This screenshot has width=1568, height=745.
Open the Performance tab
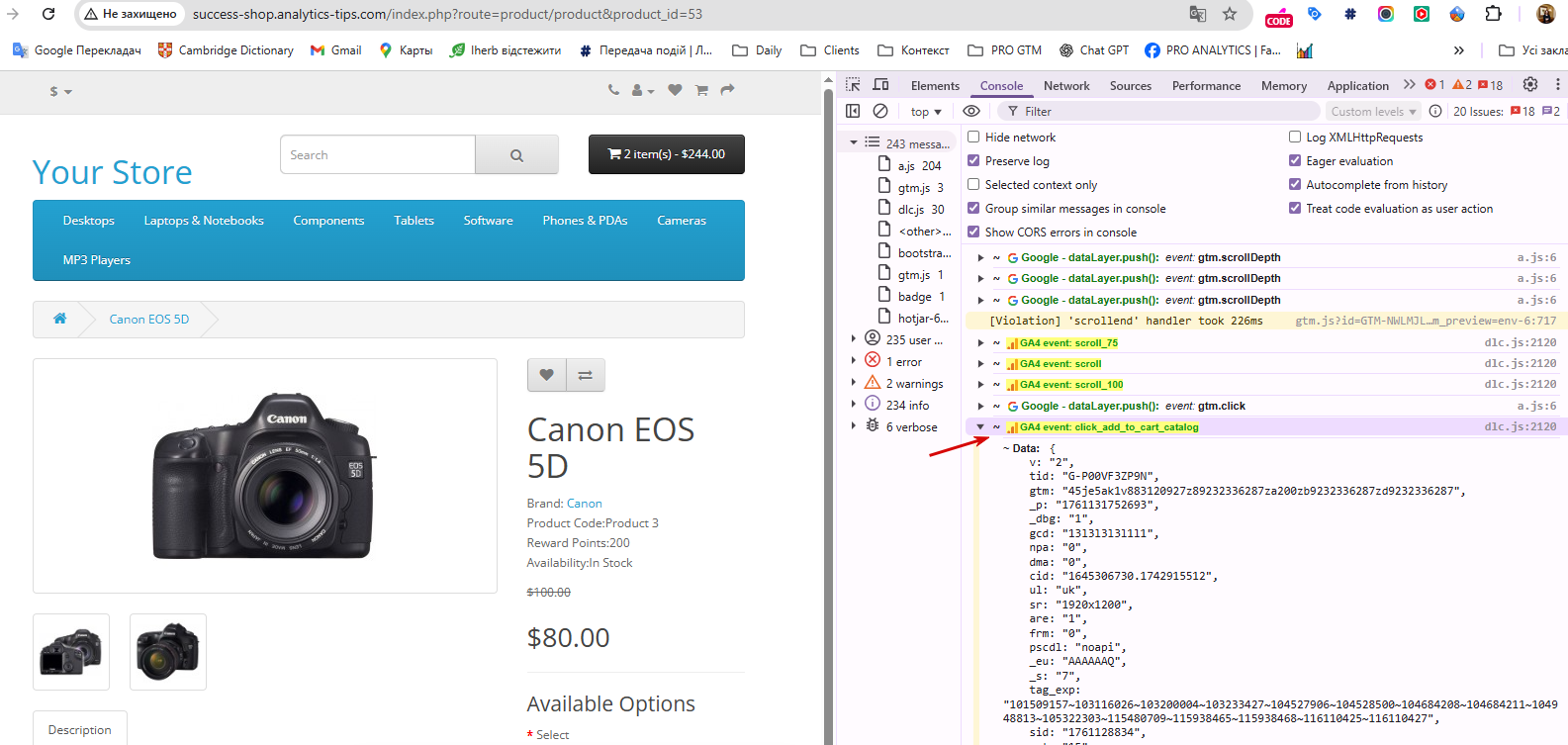tap(1206, 86)
